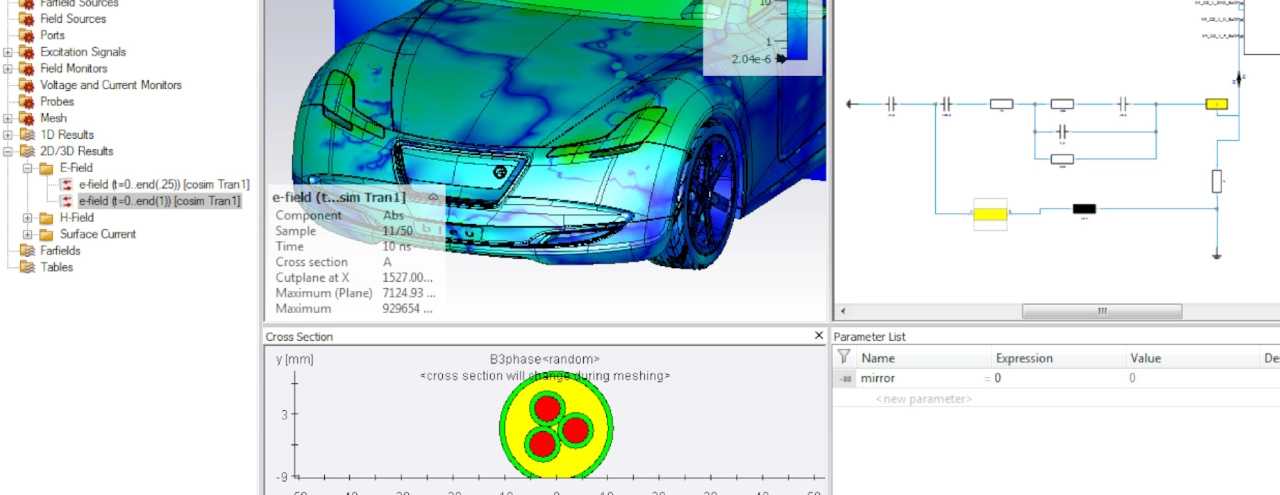Click the Expression column header
The width and height of the screenshot is (1280, 495).
point(1024,358)
